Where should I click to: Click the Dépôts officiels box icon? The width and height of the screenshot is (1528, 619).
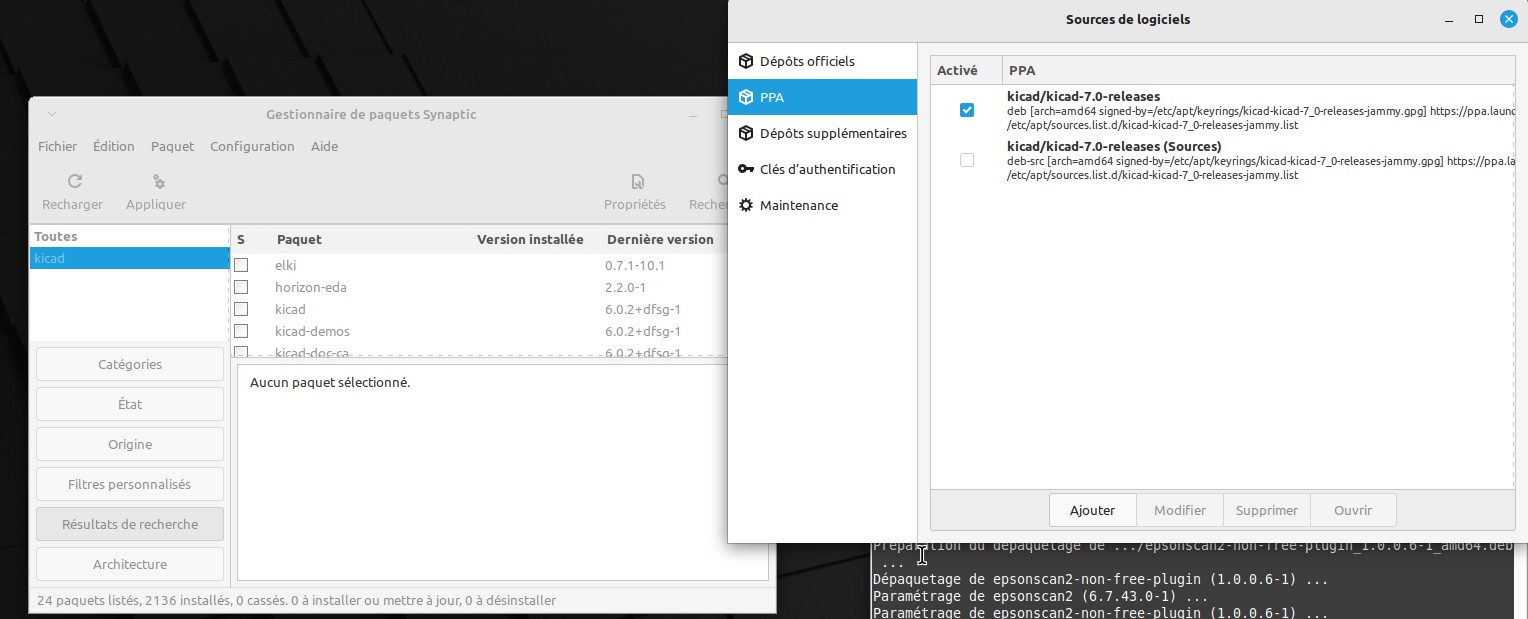[x=745, y=61]
